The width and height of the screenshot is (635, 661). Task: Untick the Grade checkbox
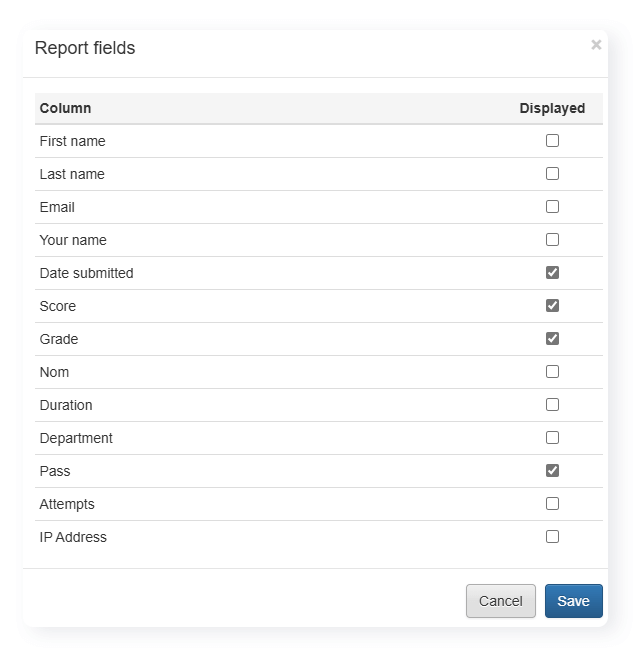pos(552,339)
